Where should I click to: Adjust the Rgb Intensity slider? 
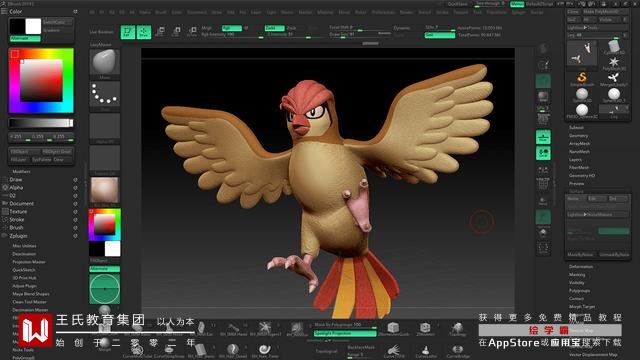[232, 35]
